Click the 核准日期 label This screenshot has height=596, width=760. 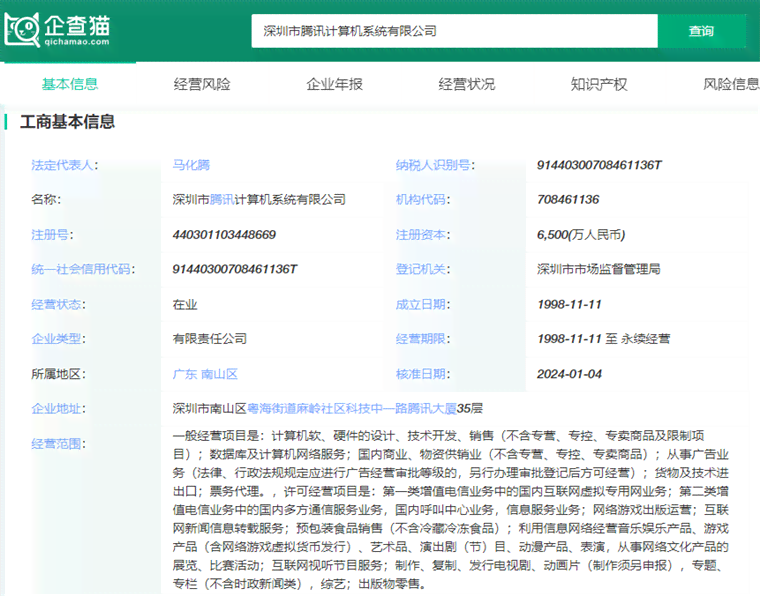tap(421, 374)
